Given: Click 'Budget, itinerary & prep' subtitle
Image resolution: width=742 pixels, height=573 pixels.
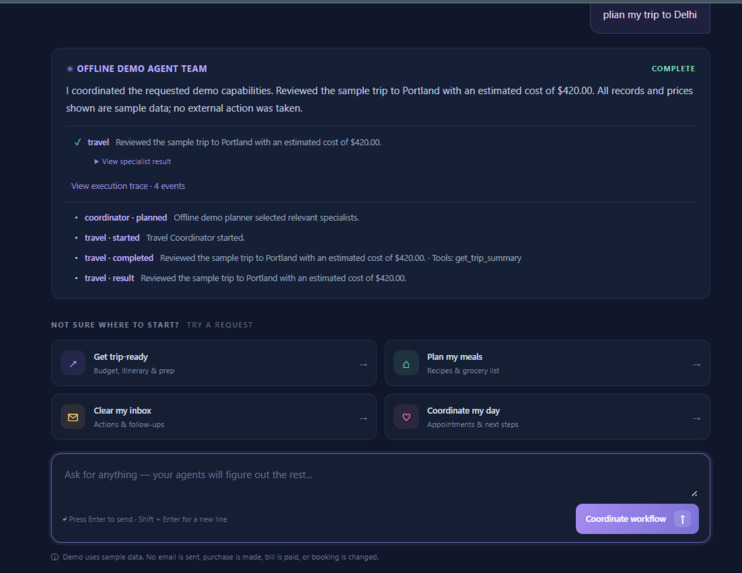Looking at the screenshot, I should tap(134, 370).
